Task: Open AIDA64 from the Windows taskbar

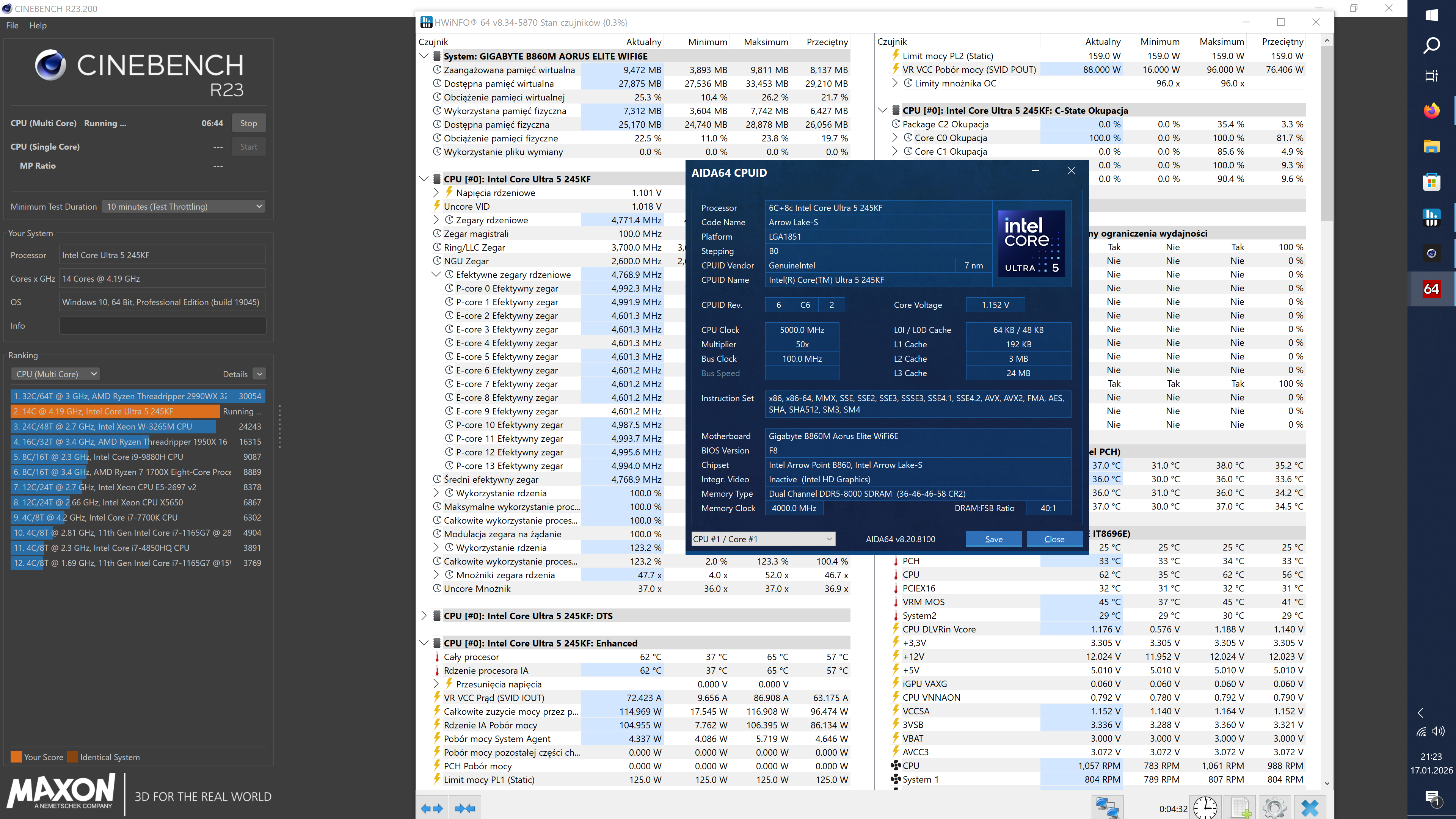Action: pos(1431,289)
